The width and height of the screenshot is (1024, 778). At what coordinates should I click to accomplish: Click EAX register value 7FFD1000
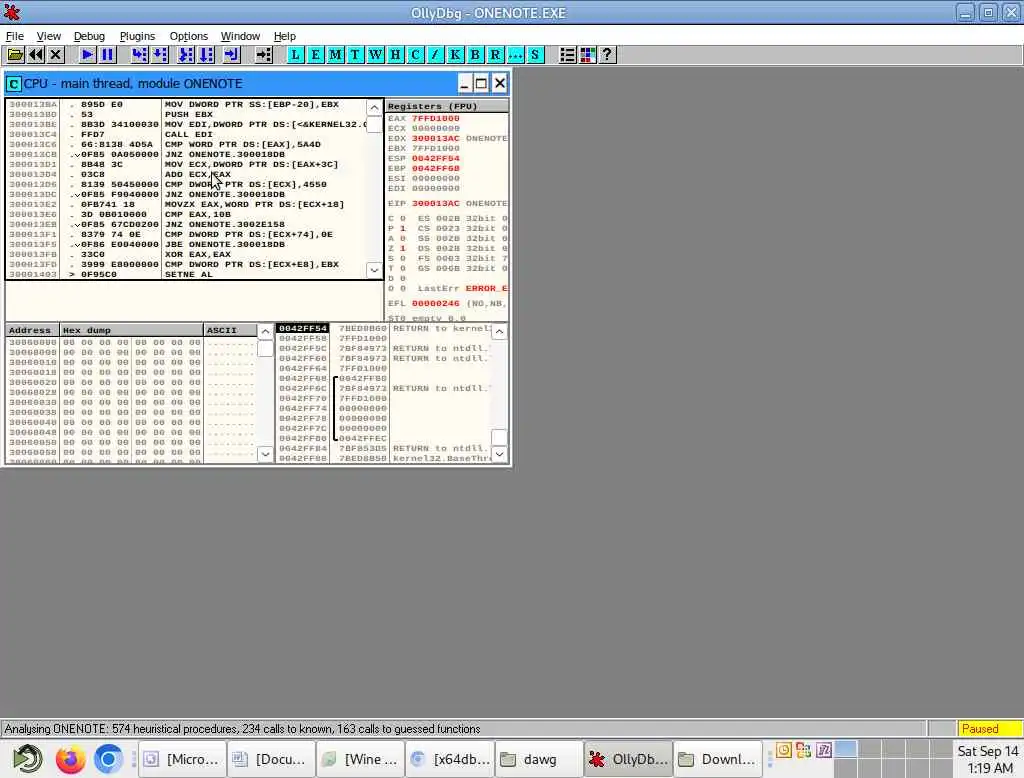click(436, 118)
